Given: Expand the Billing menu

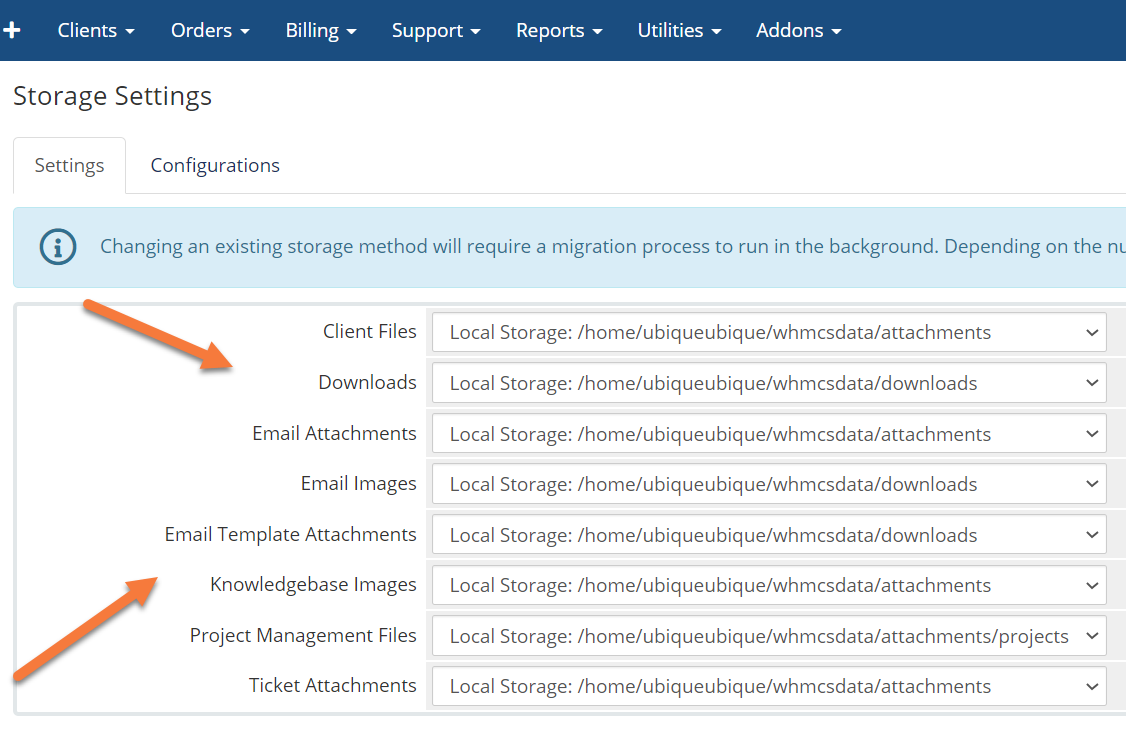Looking at the screenshot, I should tap(321, 30).
